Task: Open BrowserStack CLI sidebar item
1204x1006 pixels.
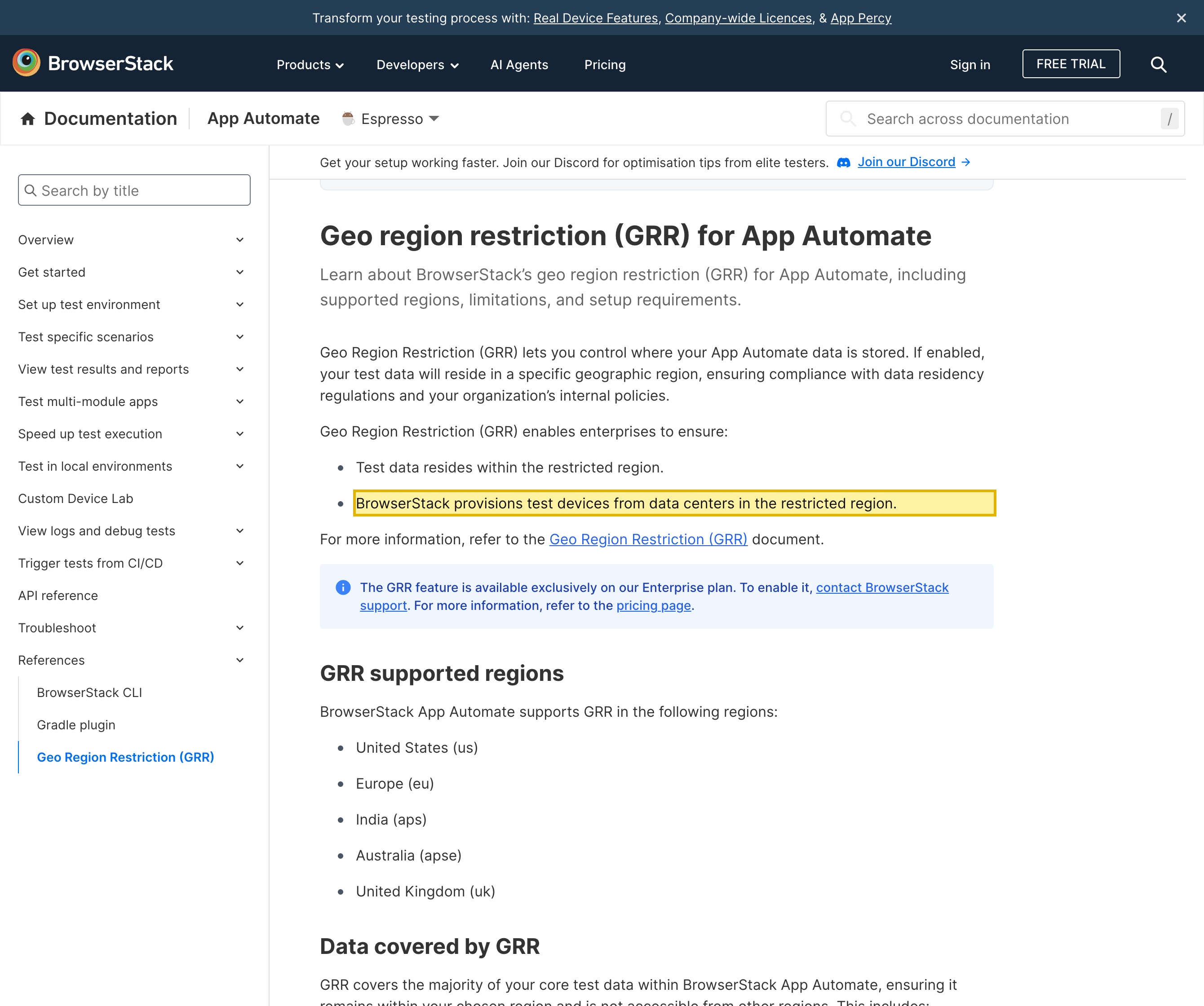Action: tap(89, 693)
